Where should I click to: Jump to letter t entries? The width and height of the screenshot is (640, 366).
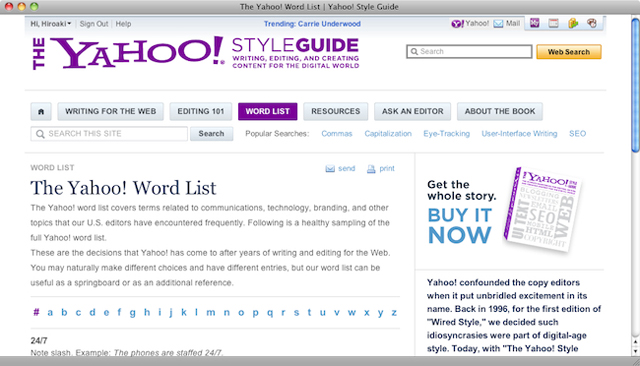point(309,313)
